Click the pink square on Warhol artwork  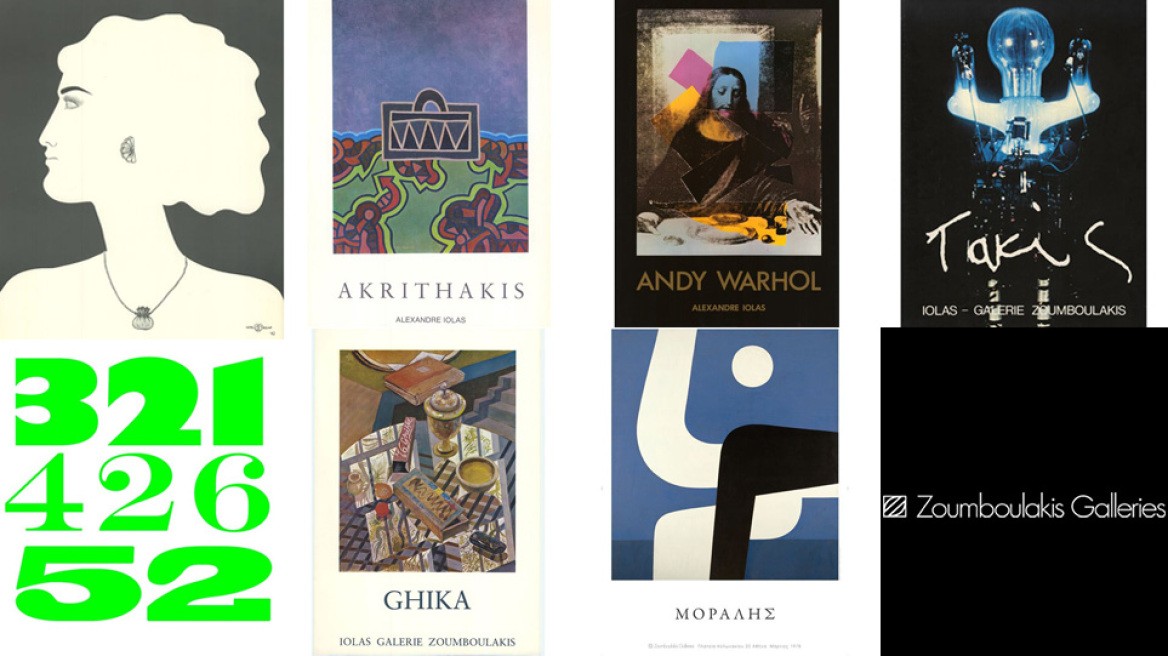(691, 69)
